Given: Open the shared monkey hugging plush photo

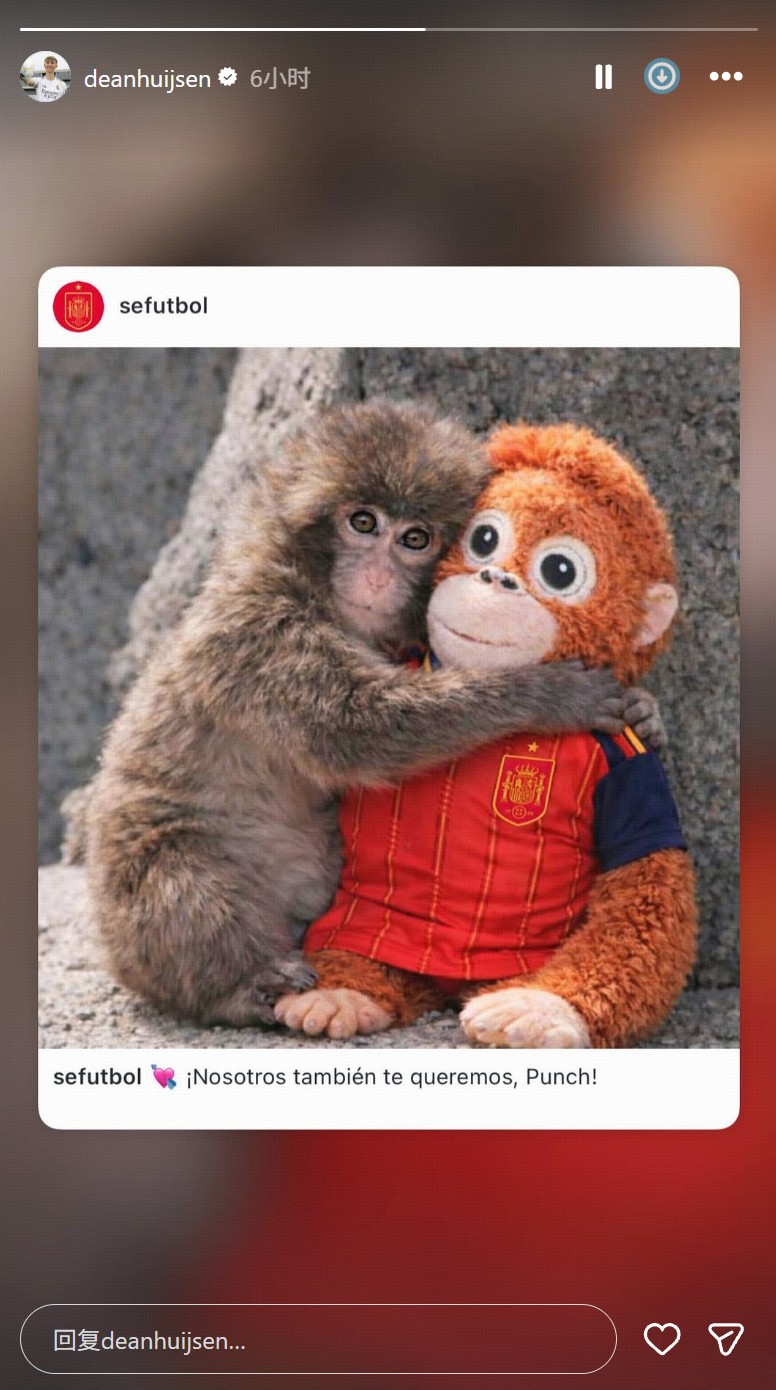Looking at the screenshot, I should pos(389,698).
